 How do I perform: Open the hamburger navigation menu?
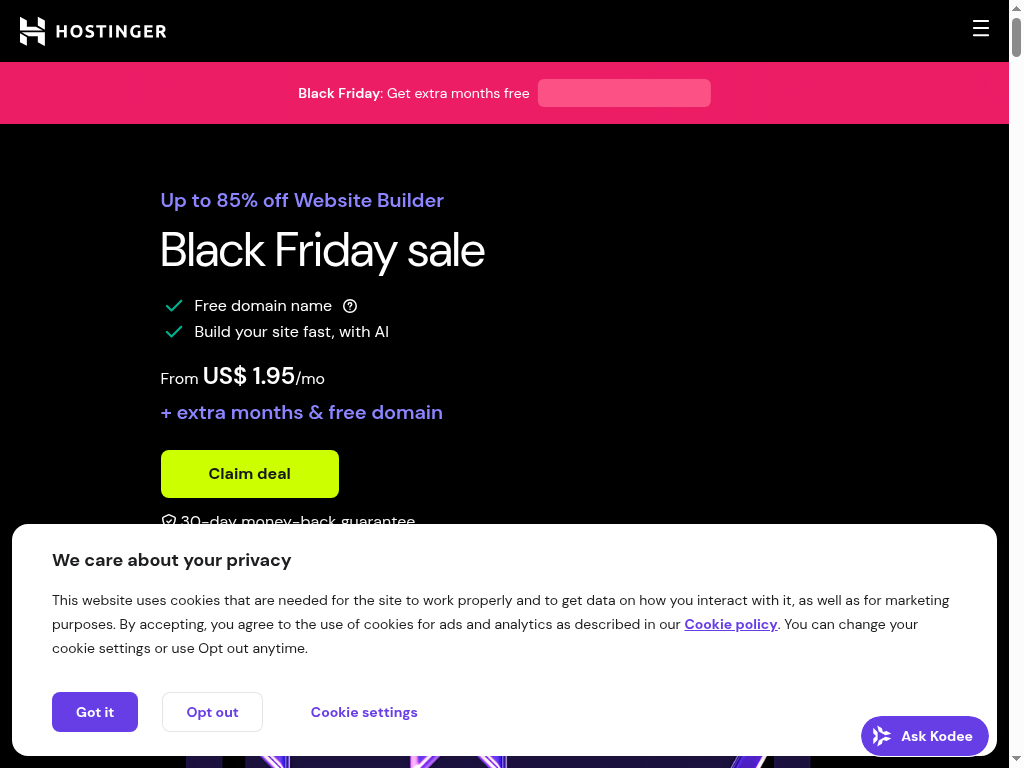click(981, 28)
